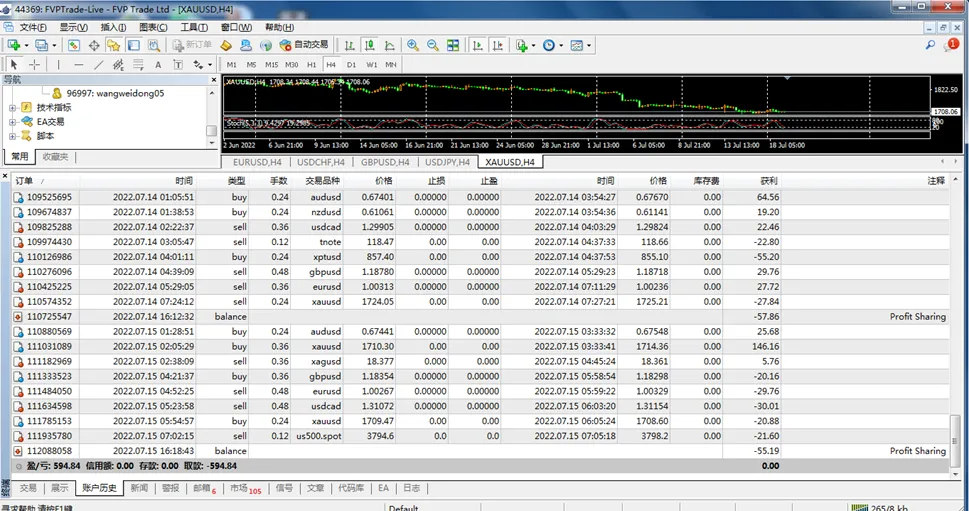This screenshot has width=969, height=511.
Task: Select the crosshair tool
Action: (x=35, y=64)
